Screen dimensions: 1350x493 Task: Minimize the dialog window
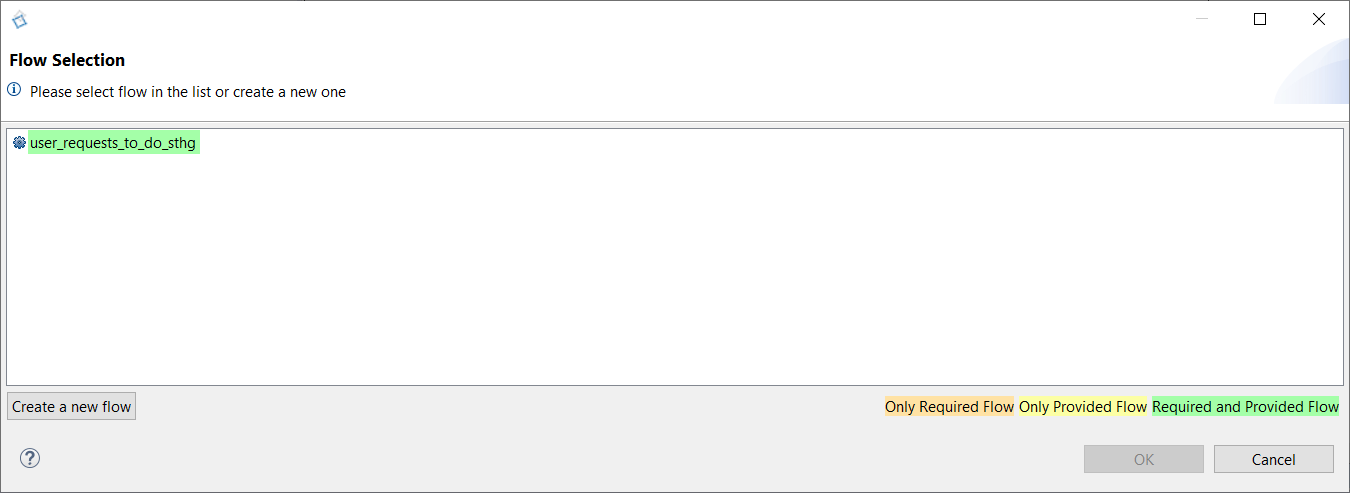pyautogui.click(x=1201, y=19)
